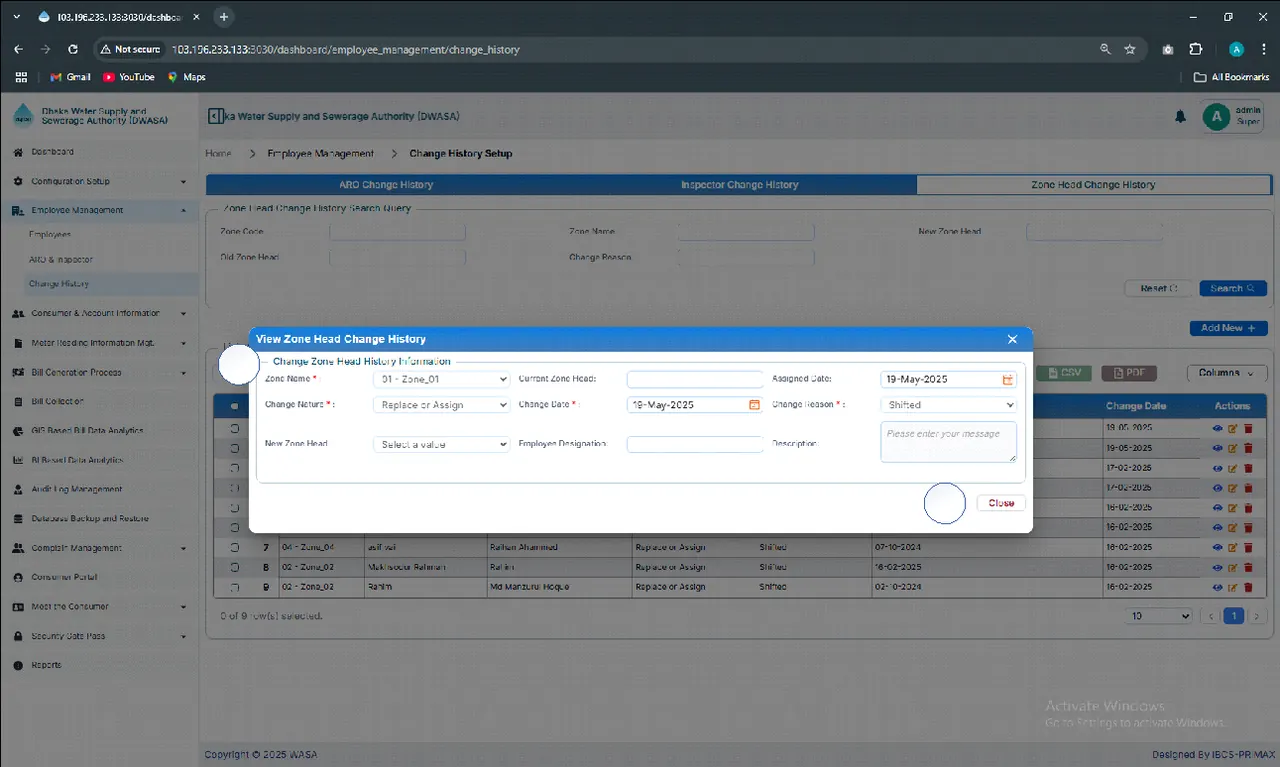This screenshot has height=767, width=1280.
Task: Open the Columns dropdown
Action: click(1226, 373)
